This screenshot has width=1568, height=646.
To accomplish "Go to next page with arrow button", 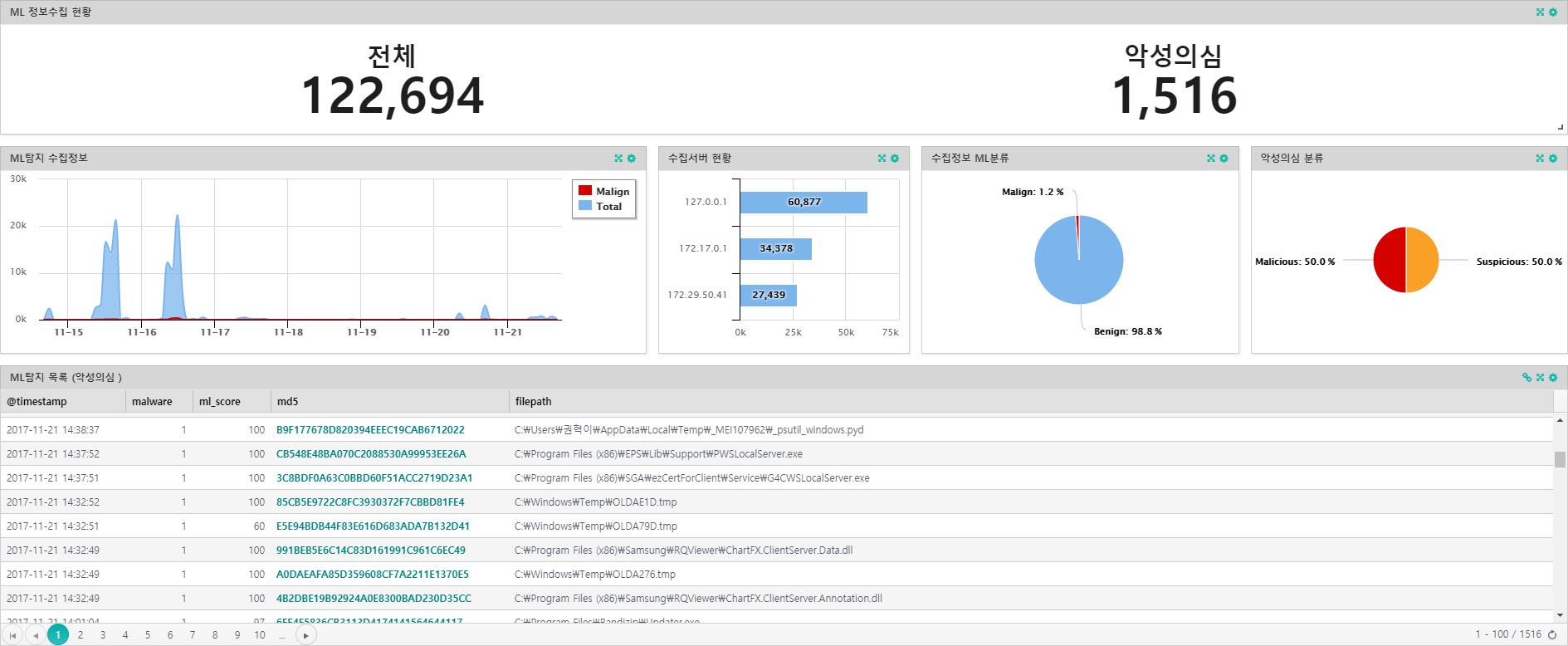I will tap(306, 635).
